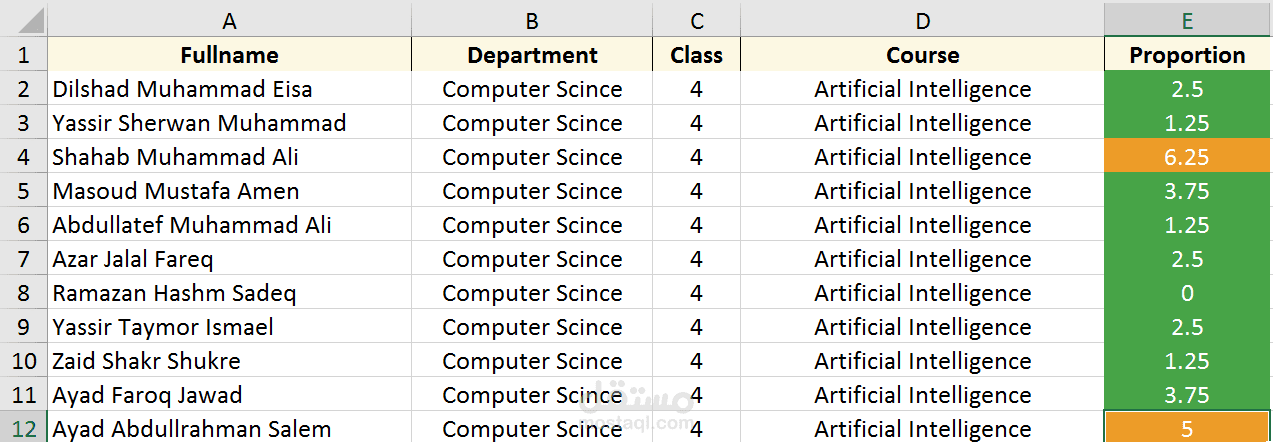This screenshot has height=442, width=1273.
Task: Select column D header
Action: [922, 21]
